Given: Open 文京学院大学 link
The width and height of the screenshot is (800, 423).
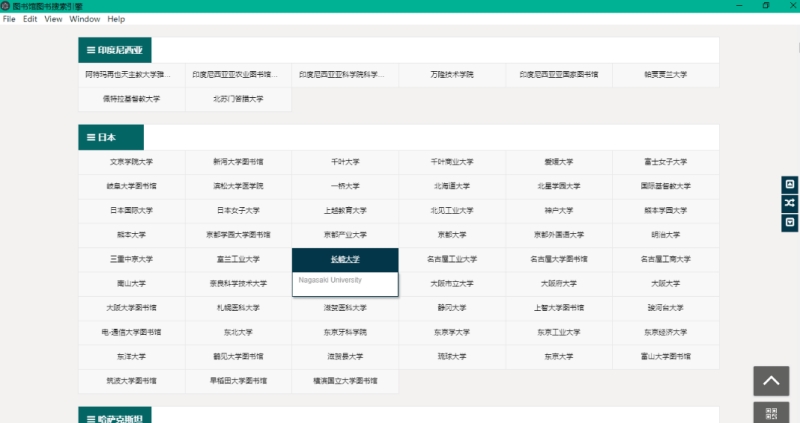Looking at the screenshot, I should 132,162.
